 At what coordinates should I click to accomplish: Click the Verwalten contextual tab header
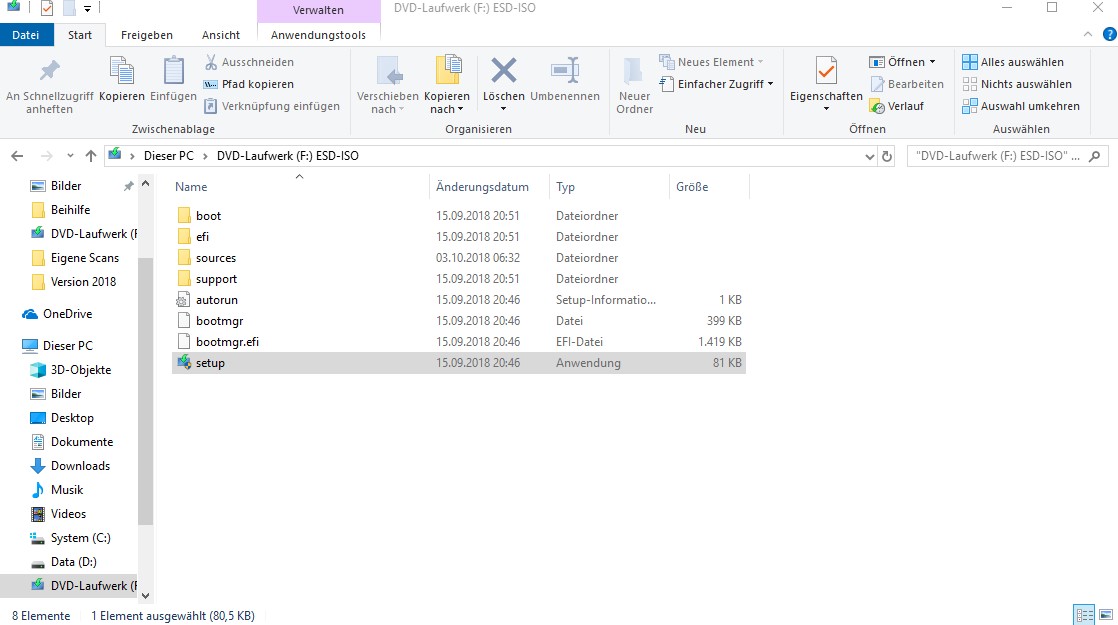pyautogui.click(x=318, y=10)
